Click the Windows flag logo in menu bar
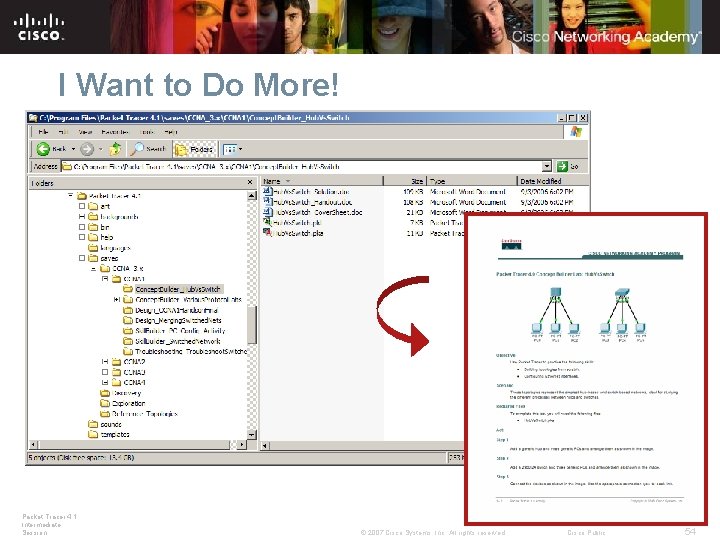Viewport: 720px width, 540px height. point(576,132)
